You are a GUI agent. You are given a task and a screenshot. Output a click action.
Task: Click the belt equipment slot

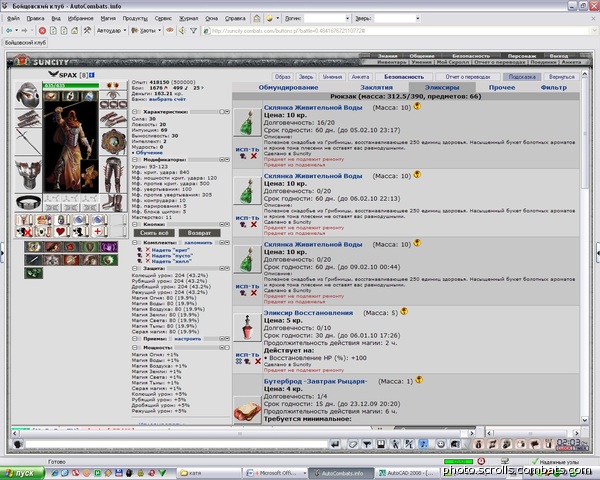tap(28, 202)
